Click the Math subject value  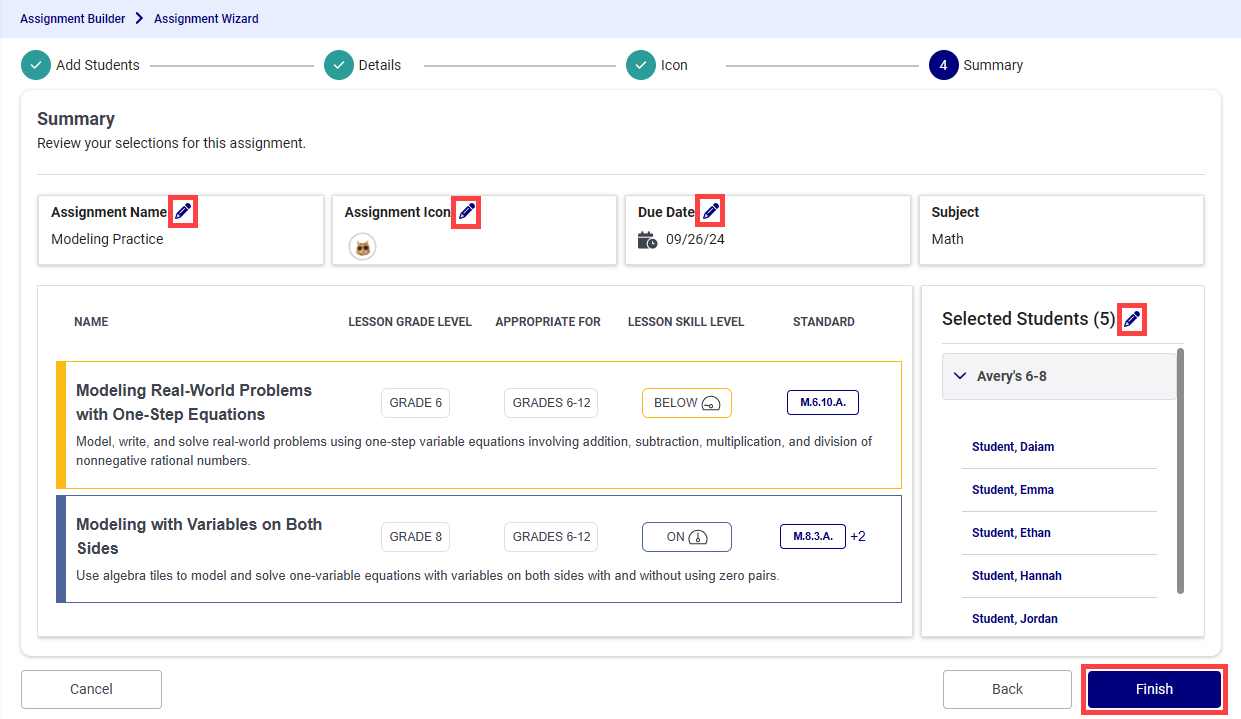(x=947, y=239)
